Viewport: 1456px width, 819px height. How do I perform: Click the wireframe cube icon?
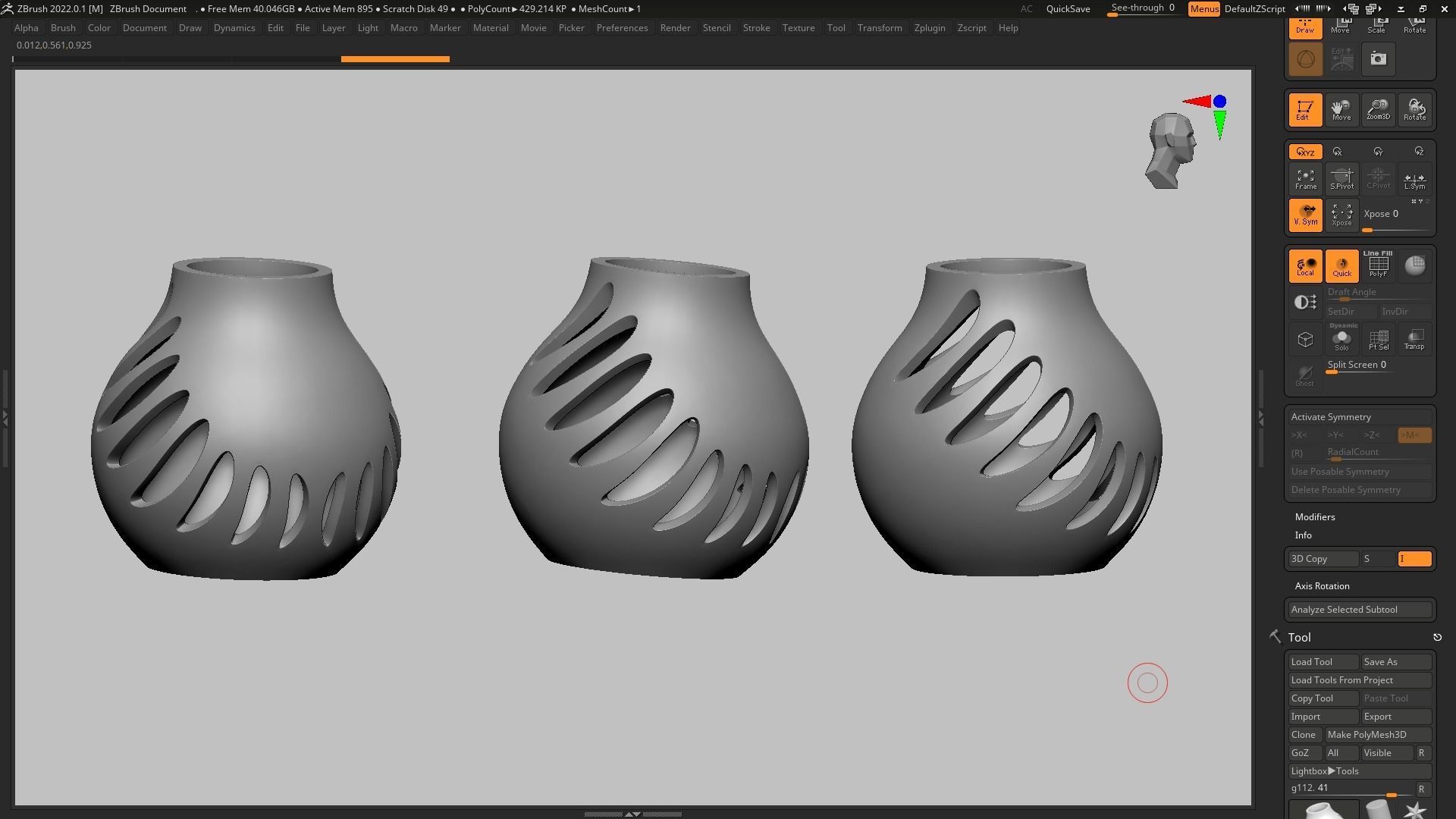tap(1305, 339)
